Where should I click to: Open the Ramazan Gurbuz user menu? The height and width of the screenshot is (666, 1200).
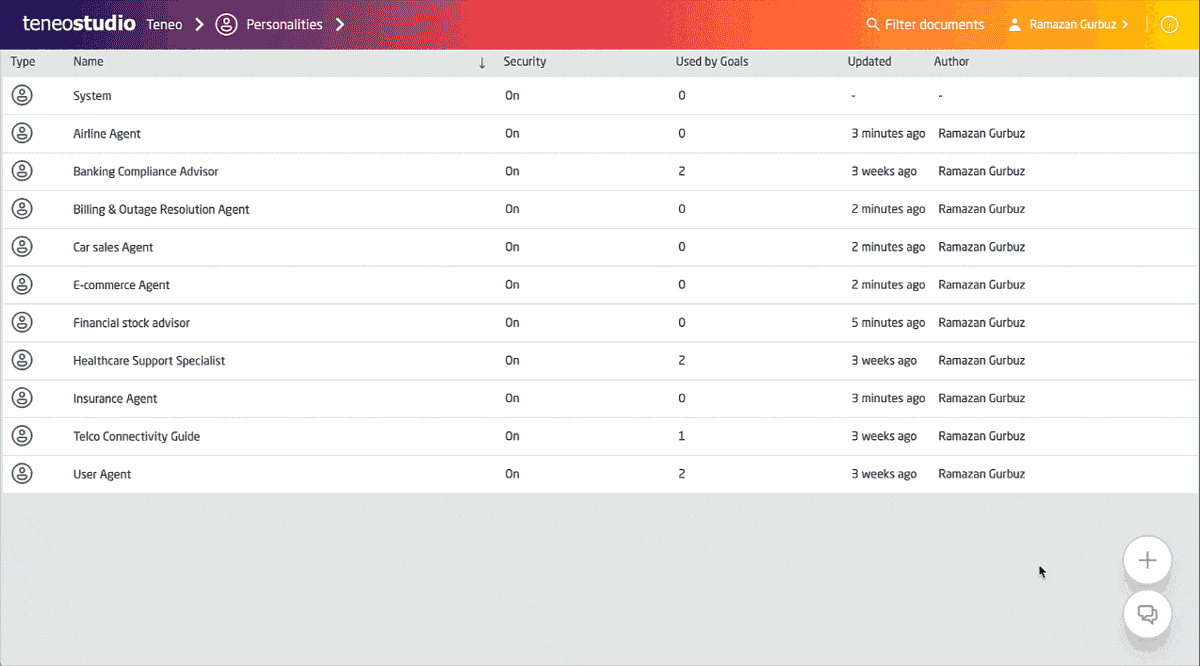(x=1071, y=25)
